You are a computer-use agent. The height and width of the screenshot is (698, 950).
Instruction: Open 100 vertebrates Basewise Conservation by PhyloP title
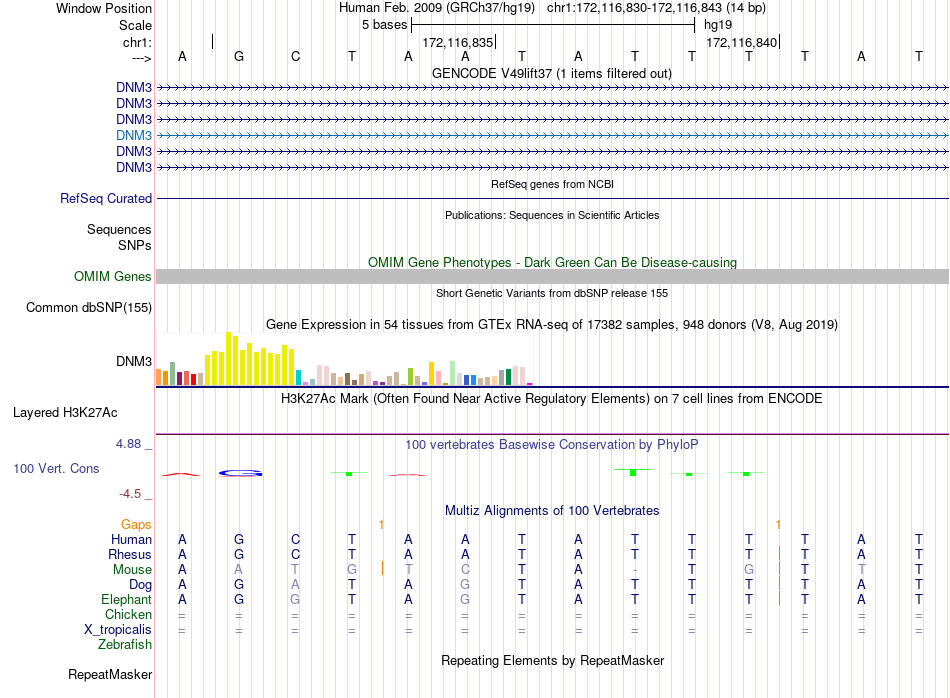point(552,445)
